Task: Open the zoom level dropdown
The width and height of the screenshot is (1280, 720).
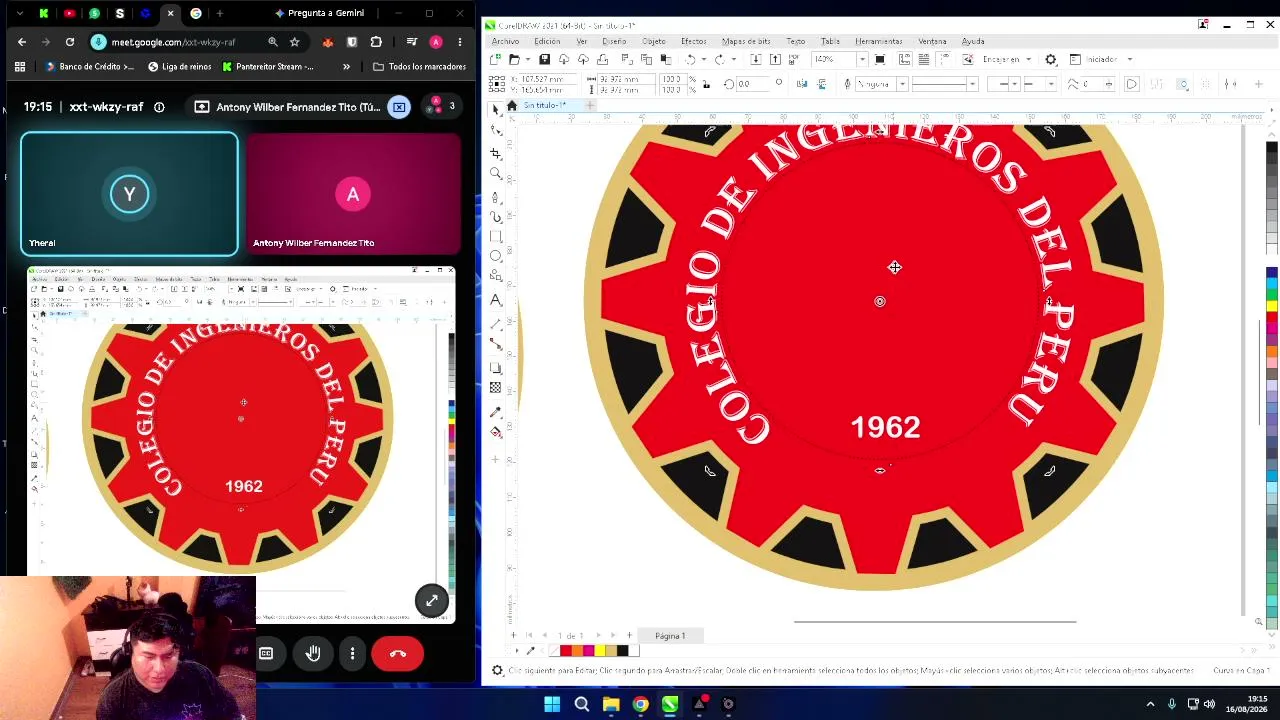Action: tap(862, 59)
